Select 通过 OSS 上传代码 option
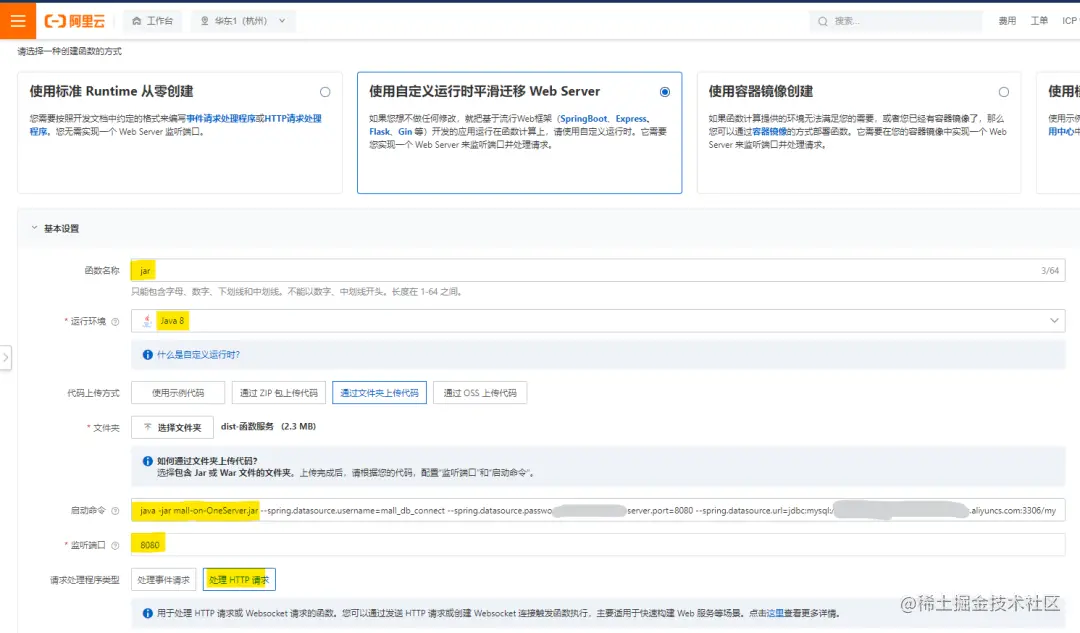 click(479, 393)
